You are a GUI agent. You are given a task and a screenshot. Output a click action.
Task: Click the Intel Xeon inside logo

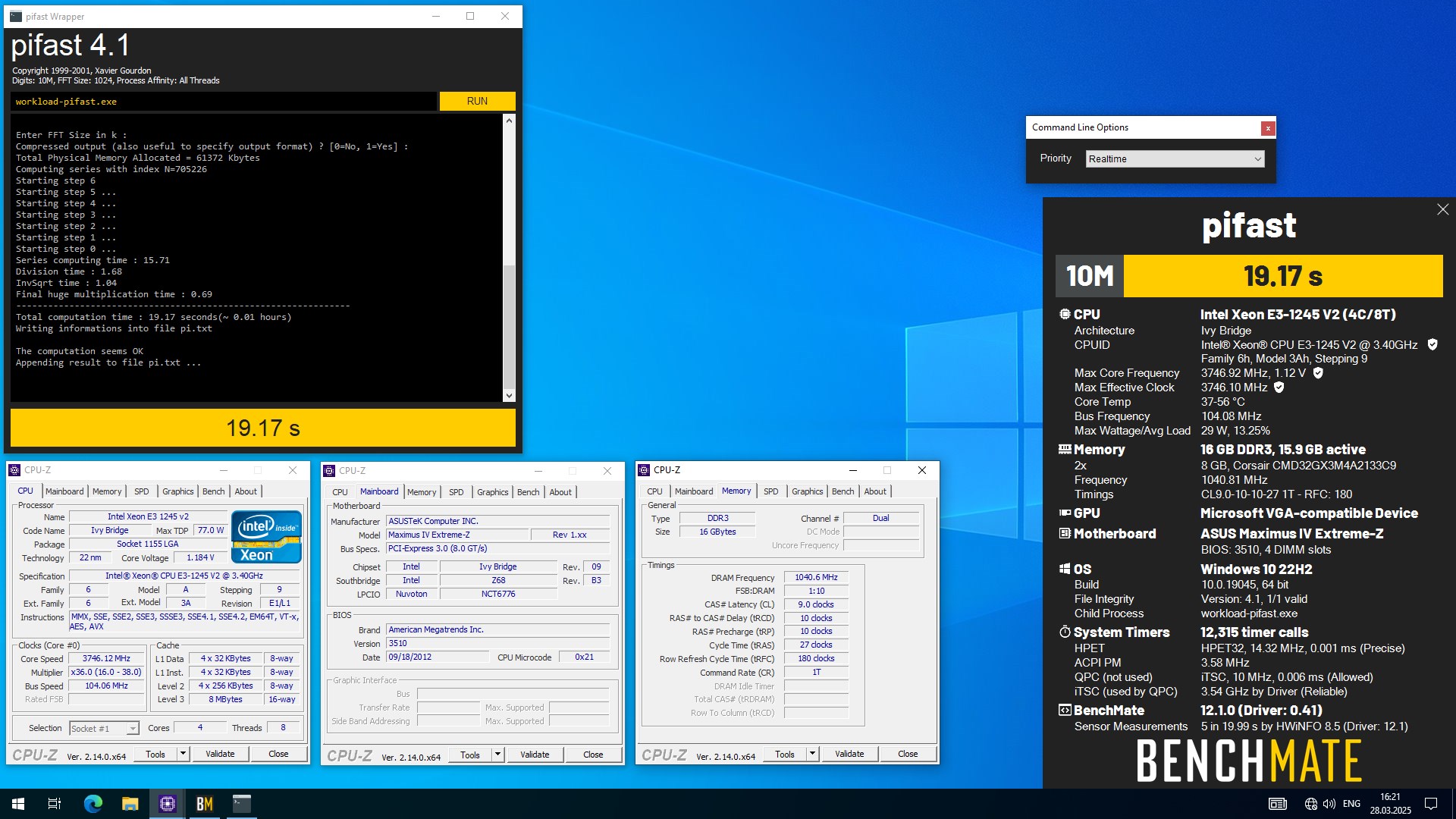point(266,537)
